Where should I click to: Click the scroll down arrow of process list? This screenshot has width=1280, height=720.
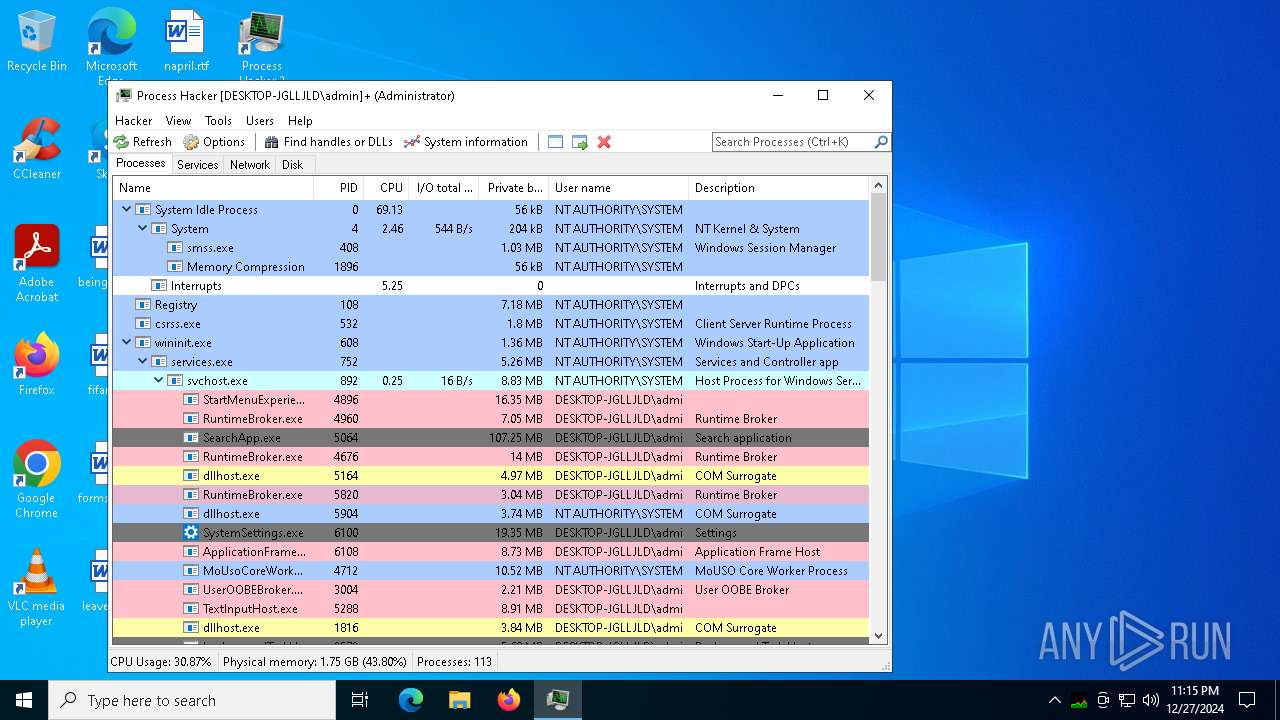point(878,635)
